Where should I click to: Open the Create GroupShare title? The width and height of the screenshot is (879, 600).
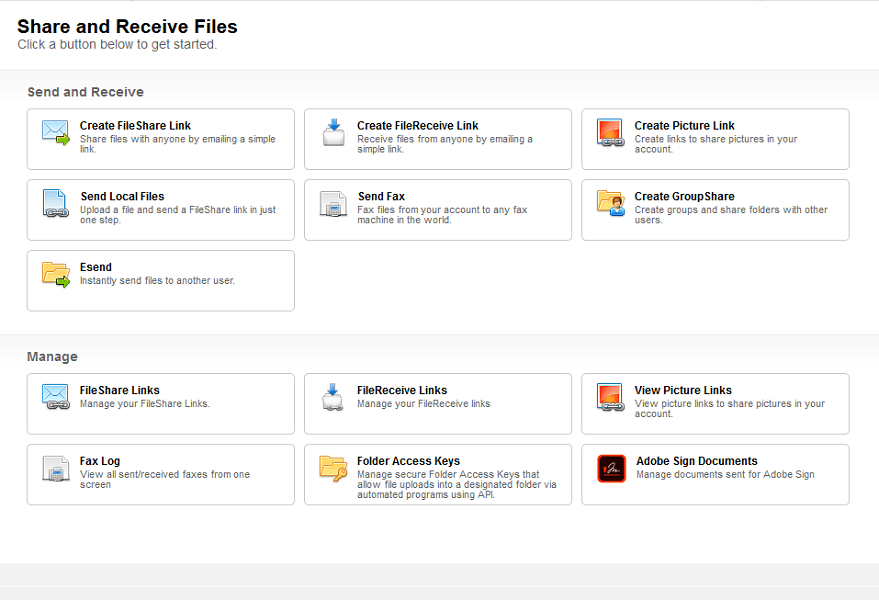(684, 196)
